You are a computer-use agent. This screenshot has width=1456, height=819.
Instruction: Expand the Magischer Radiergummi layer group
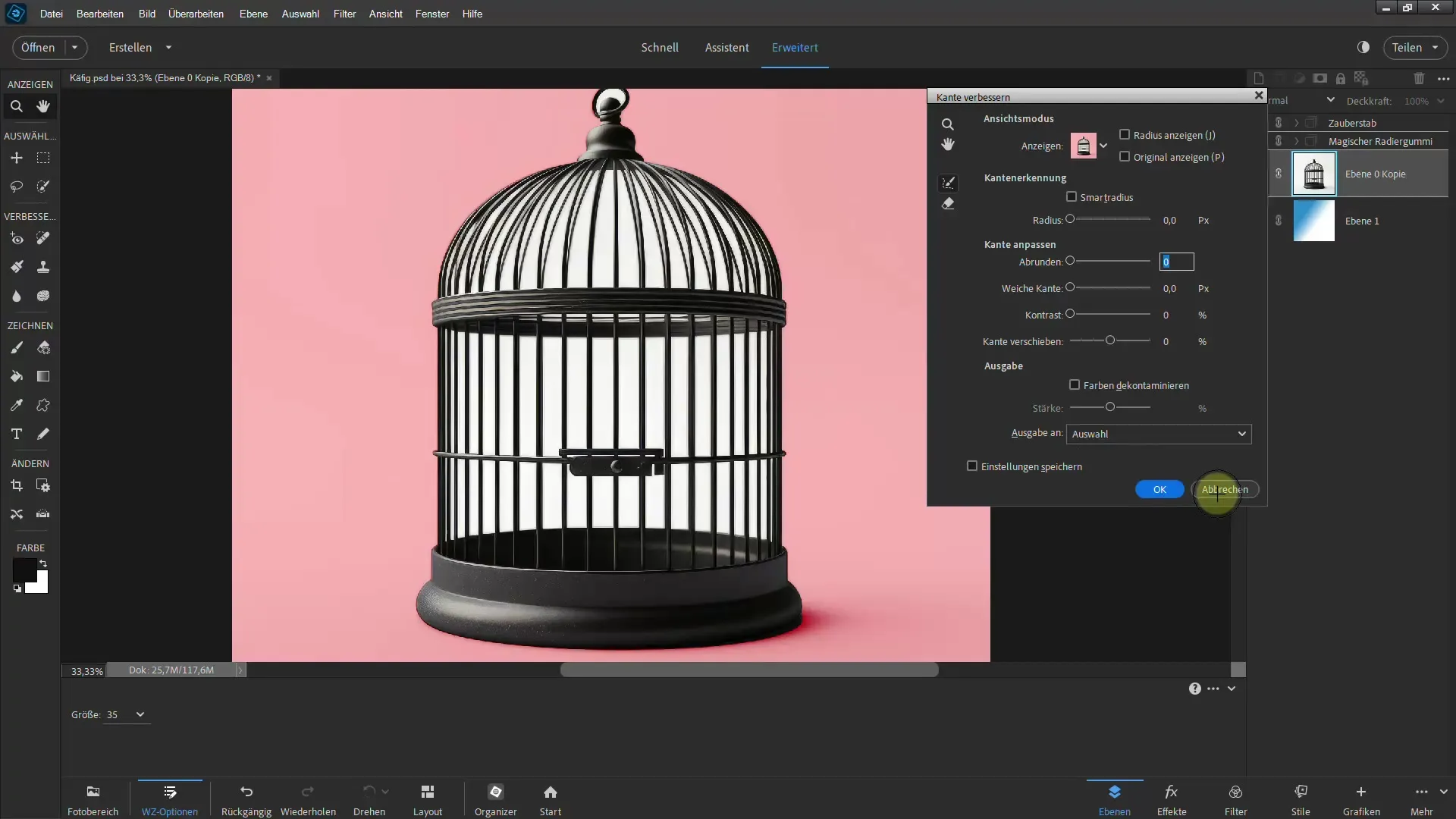tap(1297, 141)
